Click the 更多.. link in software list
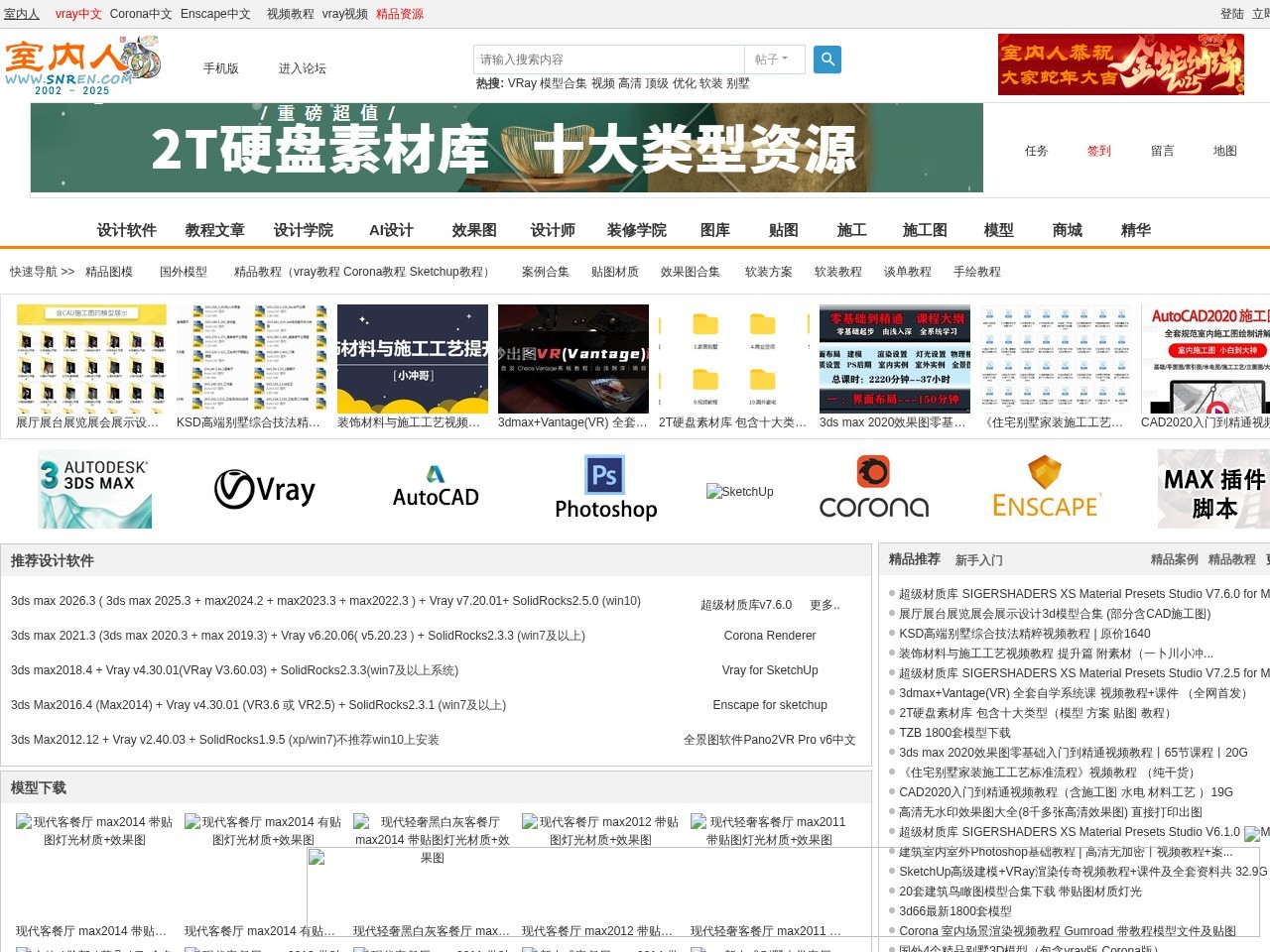 point(824,605)
